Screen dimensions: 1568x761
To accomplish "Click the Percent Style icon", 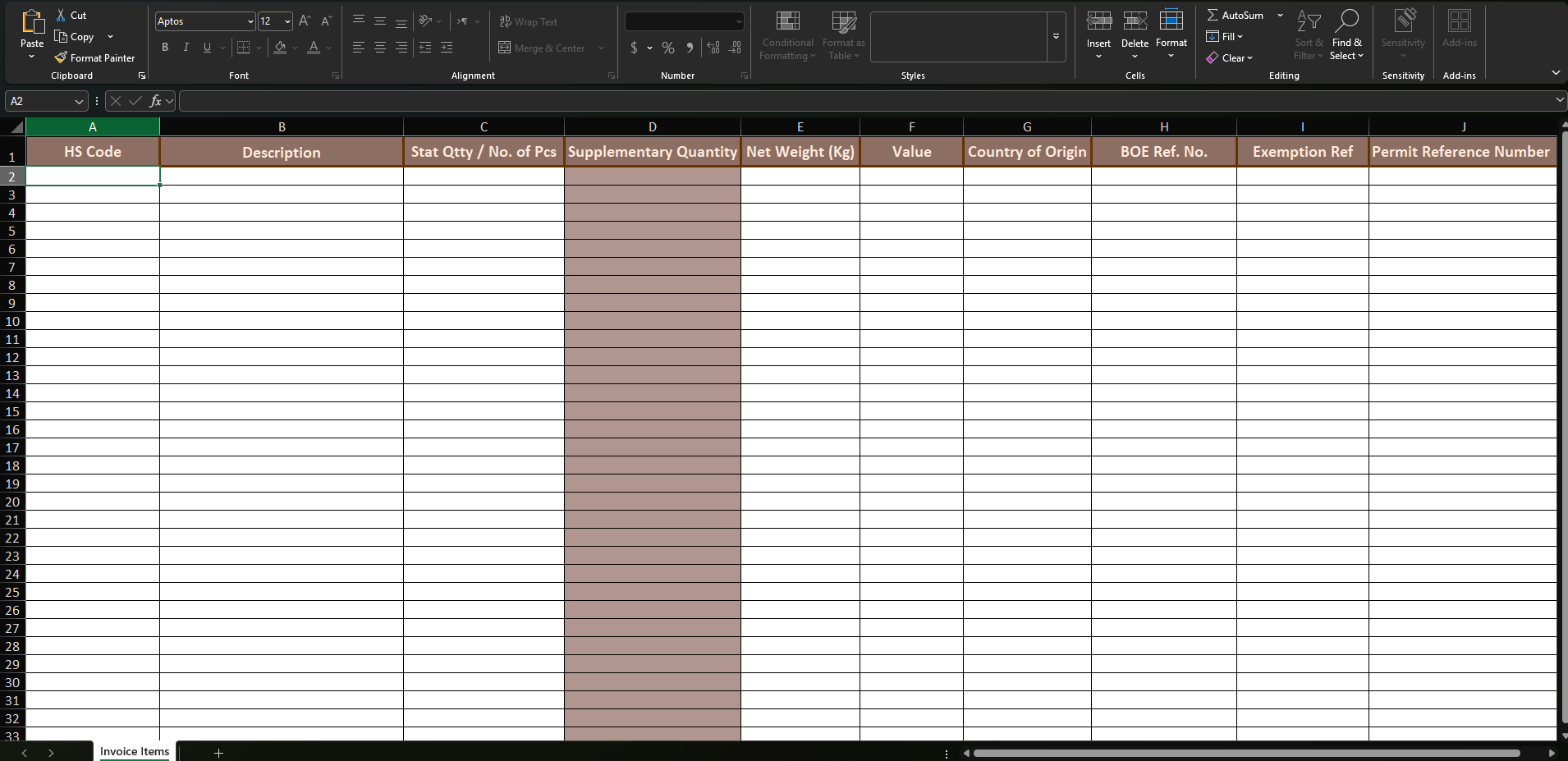I will click(668, 48).
